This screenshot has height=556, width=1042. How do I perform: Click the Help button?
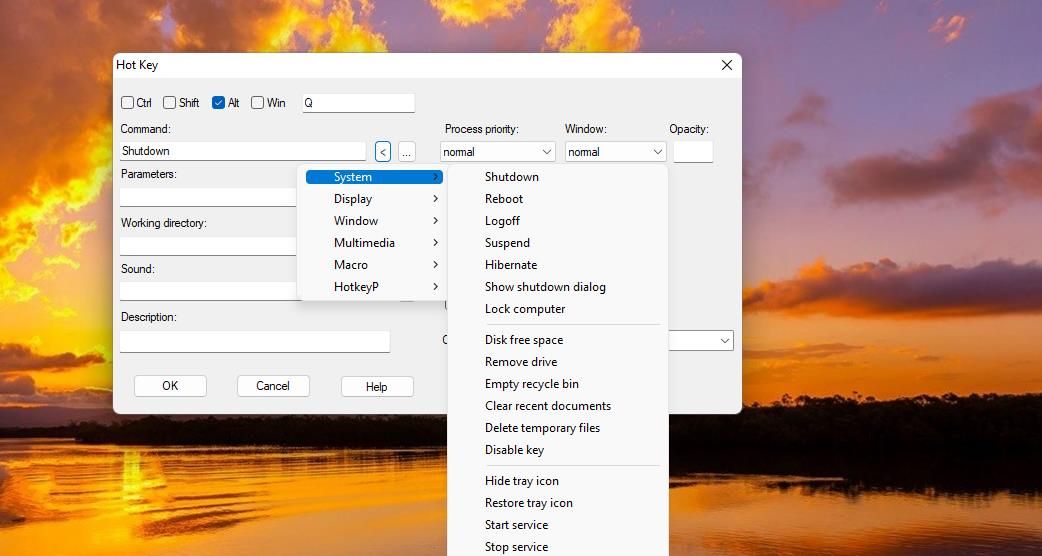point(376,387)
